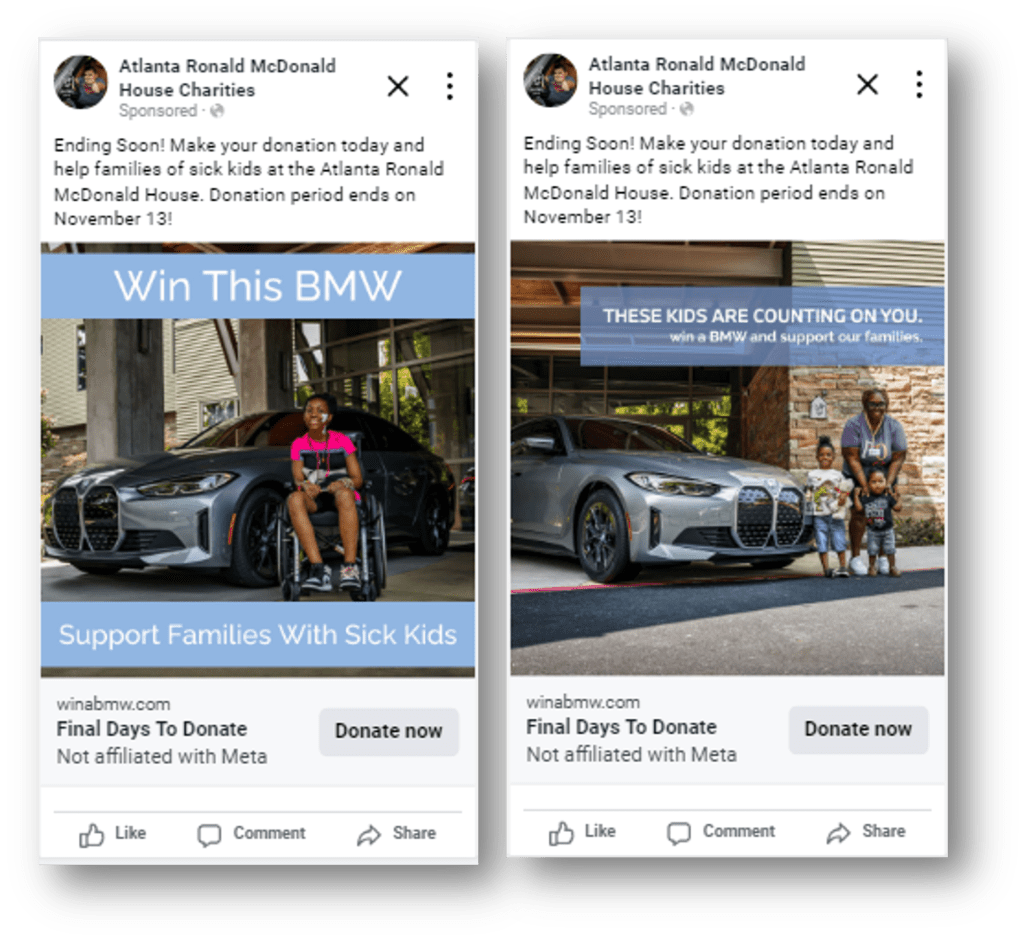Open right ad's profile picture avatar
1024x941 pixels.
pyautogui.click(x=551, y=80)
